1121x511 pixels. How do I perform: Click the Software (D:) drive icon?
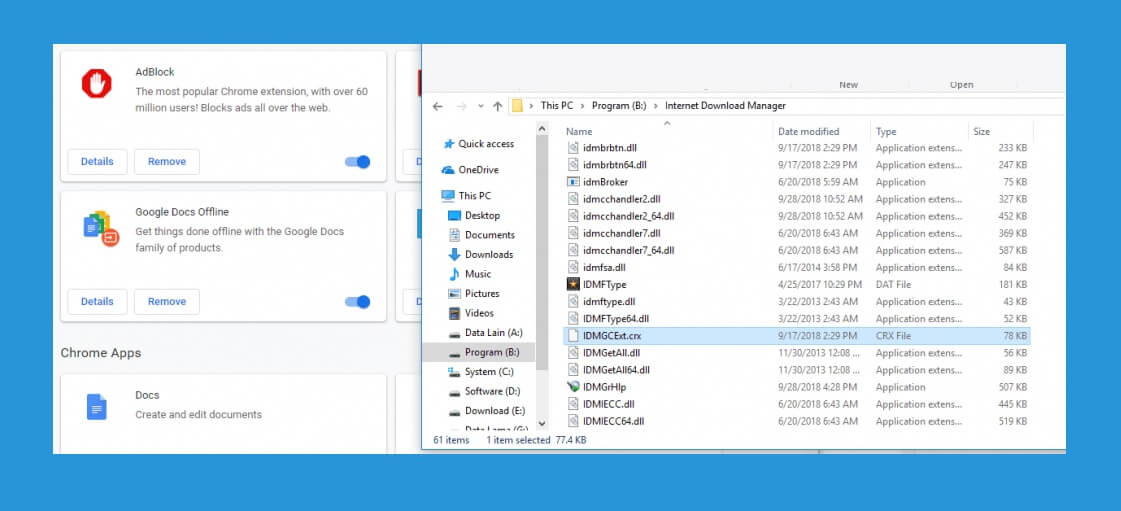tap(454, 392)
